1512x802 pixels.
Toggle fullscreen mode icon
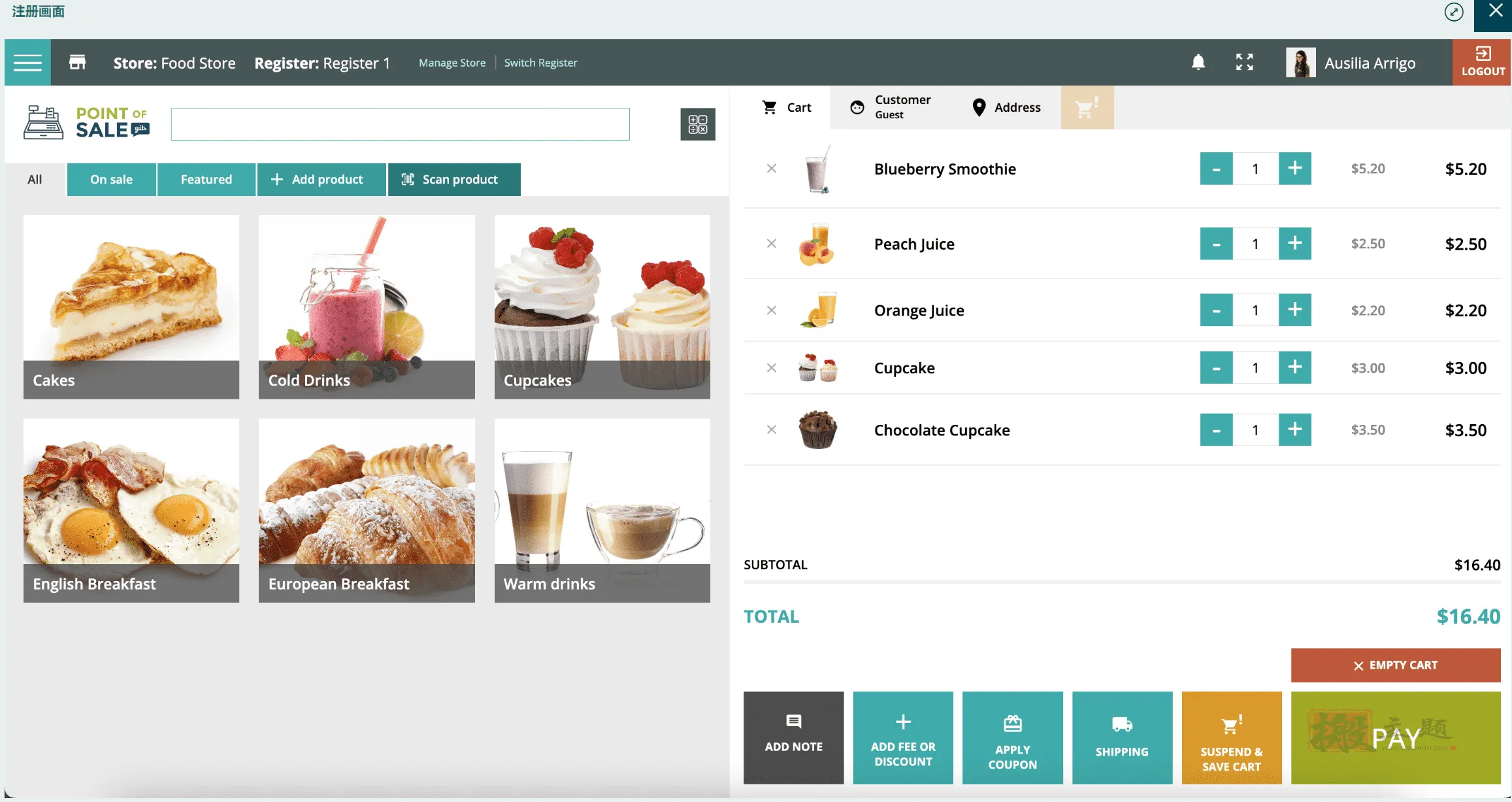point(1245,63)
